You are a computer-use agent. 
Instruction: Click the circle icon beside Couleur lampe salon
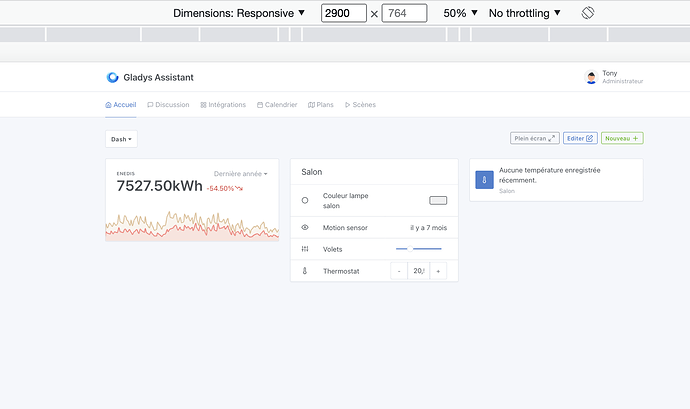pos(305,200)
